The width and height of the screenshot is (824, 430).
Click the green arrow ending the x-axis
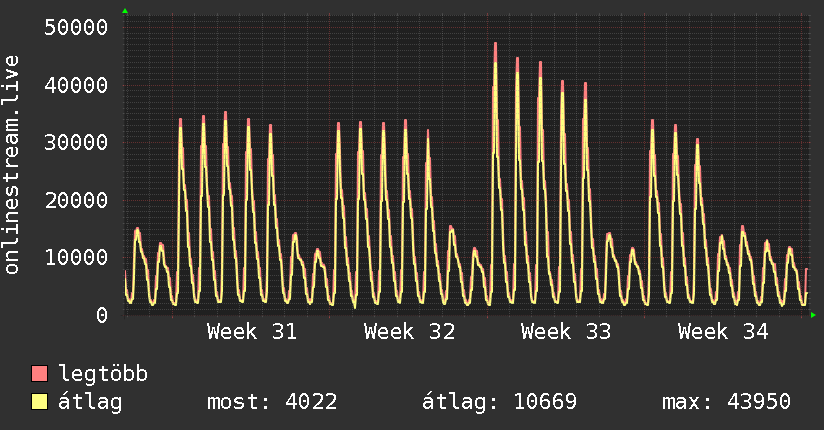click(x=813, y=315)
